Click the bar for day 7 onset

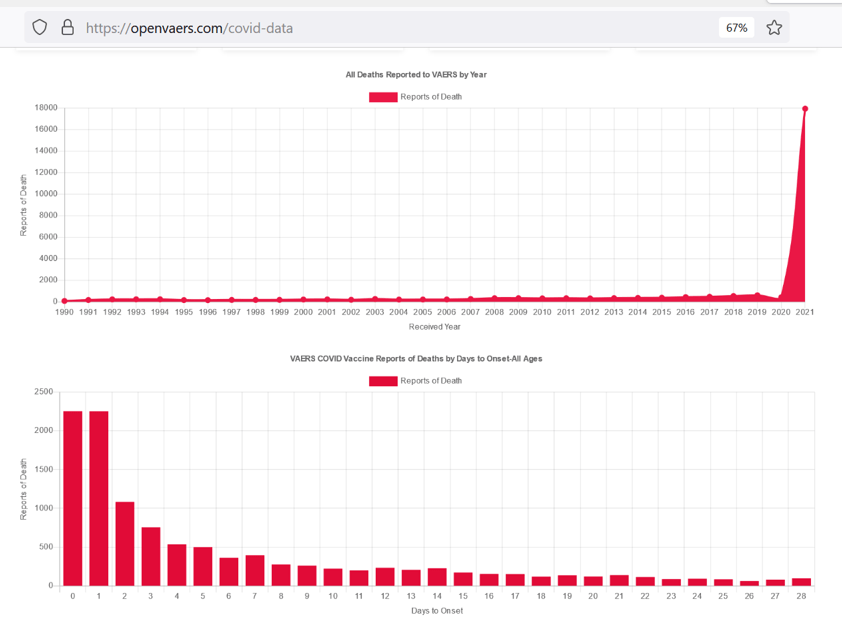(x=255, y=570)
